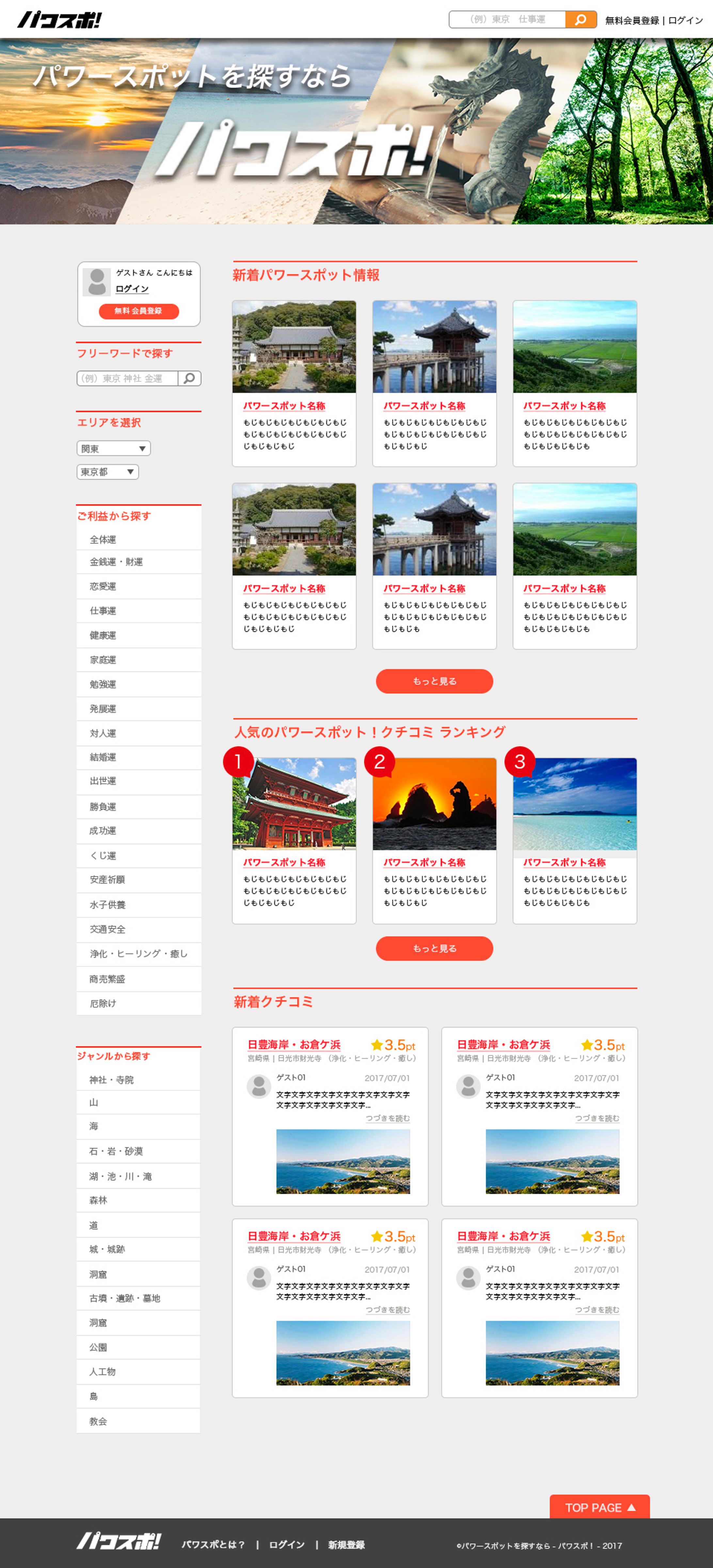Click the orange header search magnifier icon
This screenshot has height=1568, width=713.
pos(580,20)
